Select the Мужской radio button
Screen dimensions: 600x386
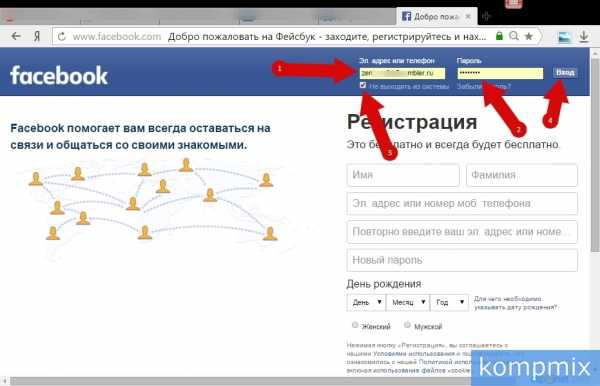407,325
